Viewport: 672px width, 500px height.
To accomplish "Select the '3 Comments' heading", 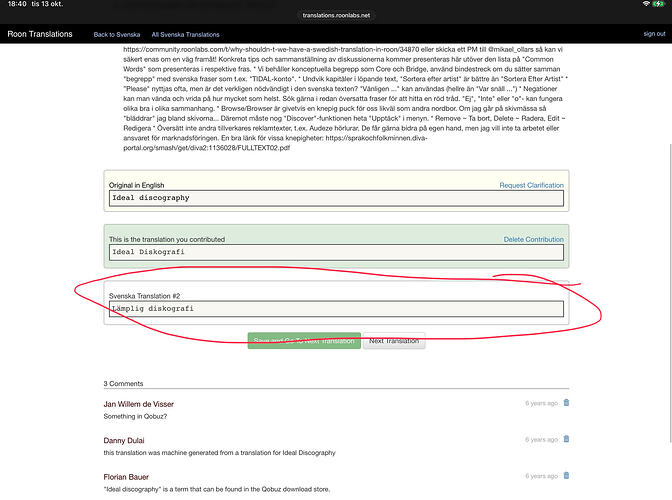I will [123, 383].
